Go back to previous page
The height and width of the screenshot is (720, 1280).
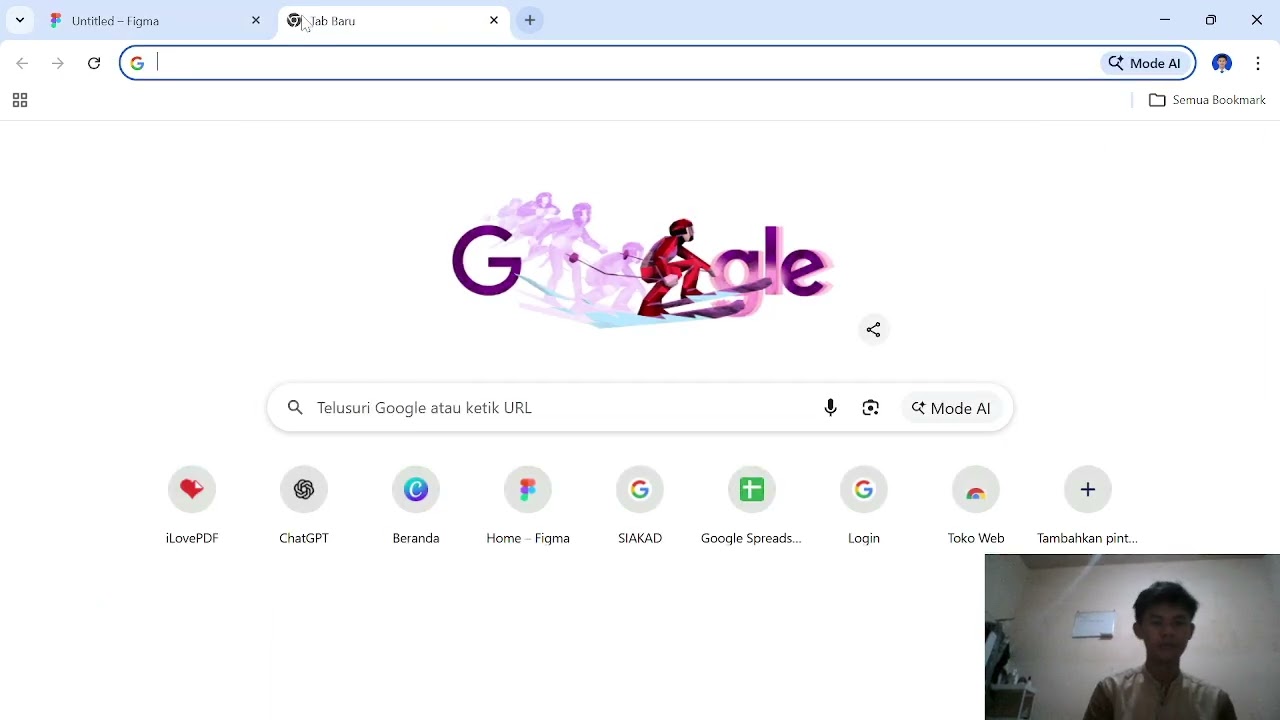22,63
